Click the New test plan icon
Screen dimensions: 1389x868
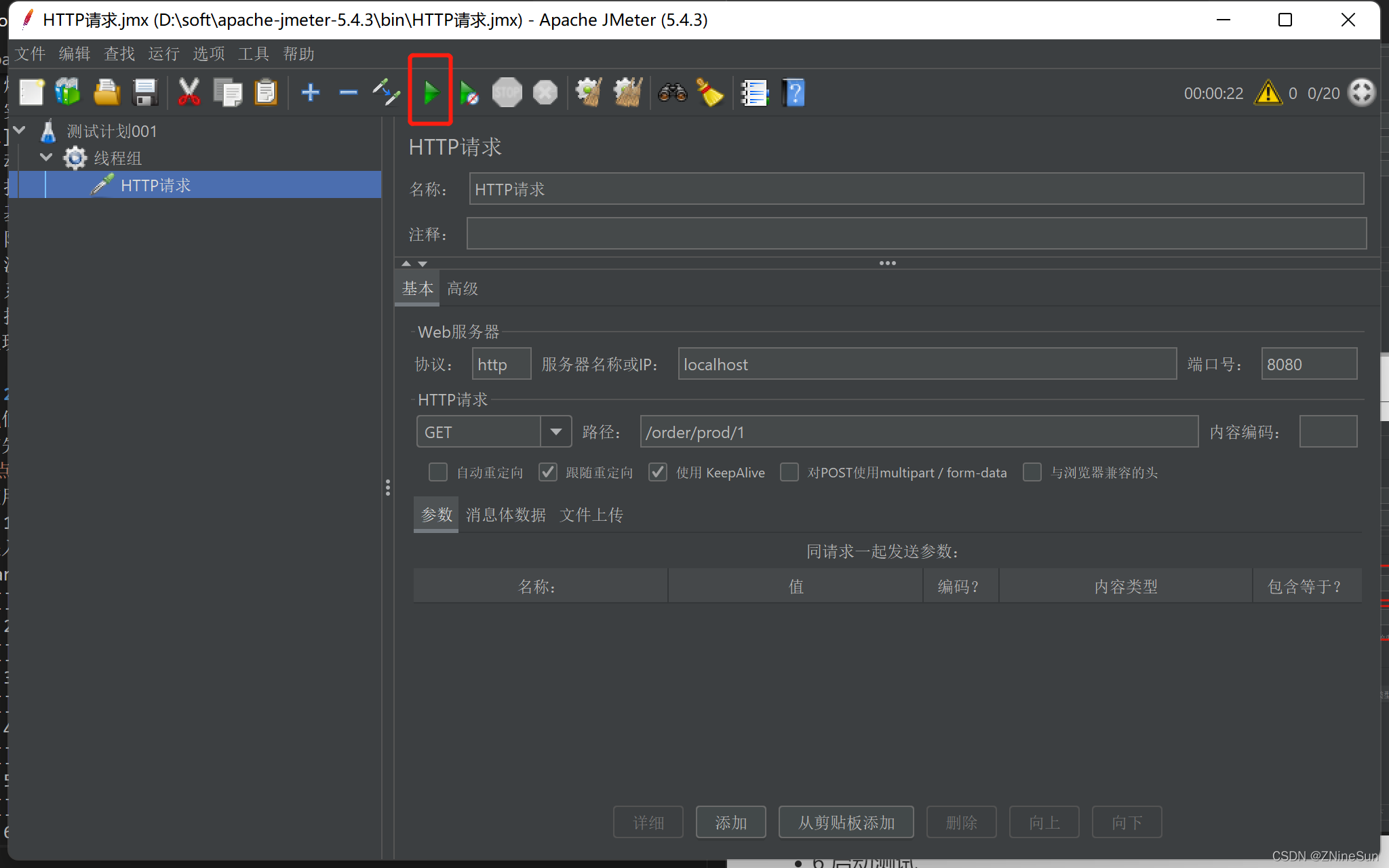(x=31, y=92)
